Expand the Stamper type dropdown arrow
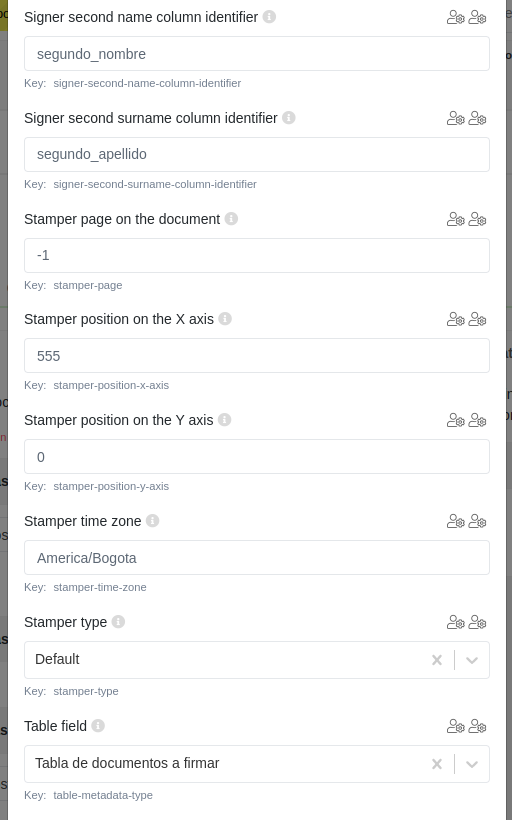 pyautogui.click(x=472, y=660)
